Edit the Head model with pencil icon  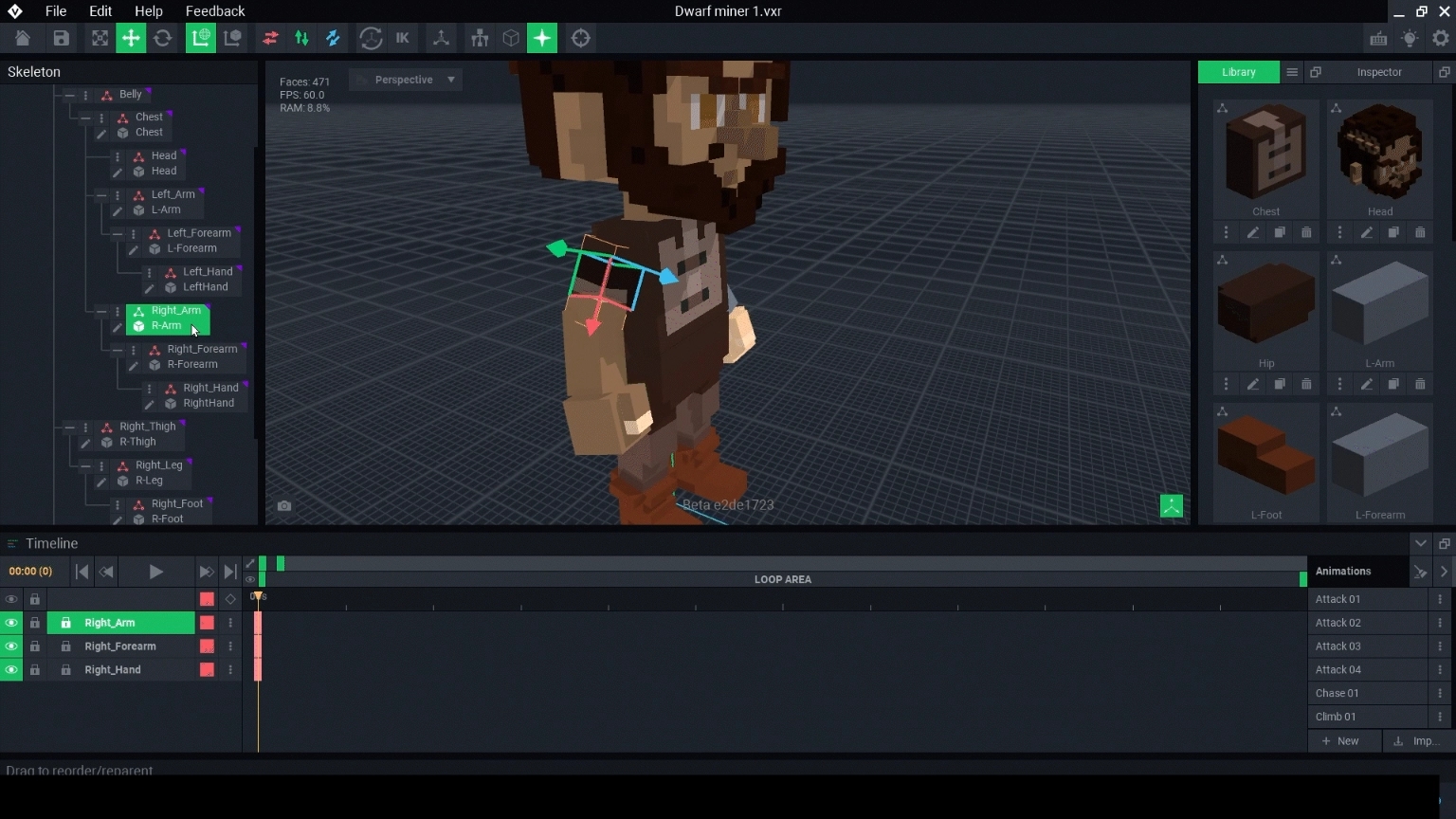[x=1366, y=232]
